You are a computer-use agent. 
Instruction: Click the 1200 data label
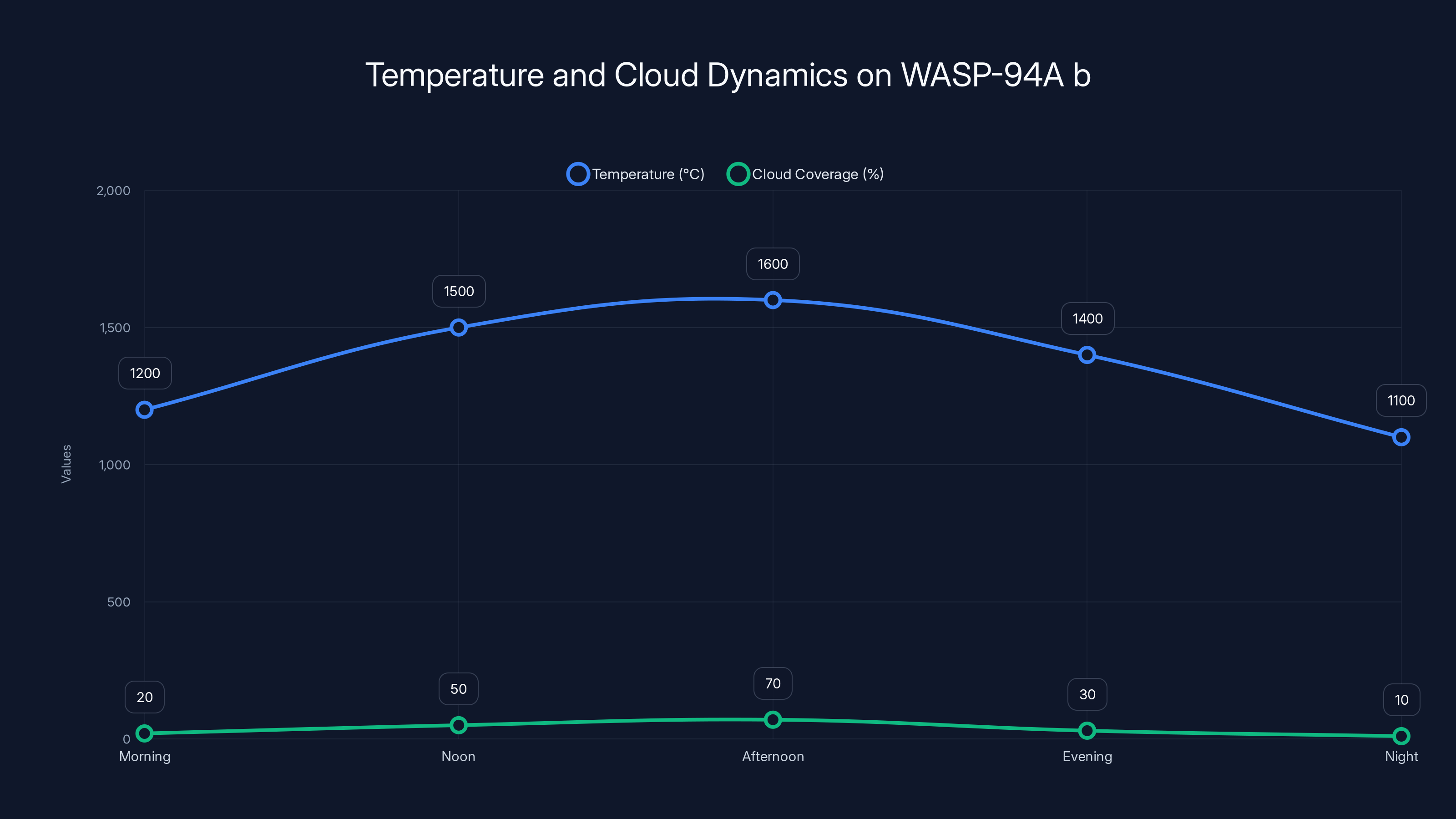(x=145, y=373)
